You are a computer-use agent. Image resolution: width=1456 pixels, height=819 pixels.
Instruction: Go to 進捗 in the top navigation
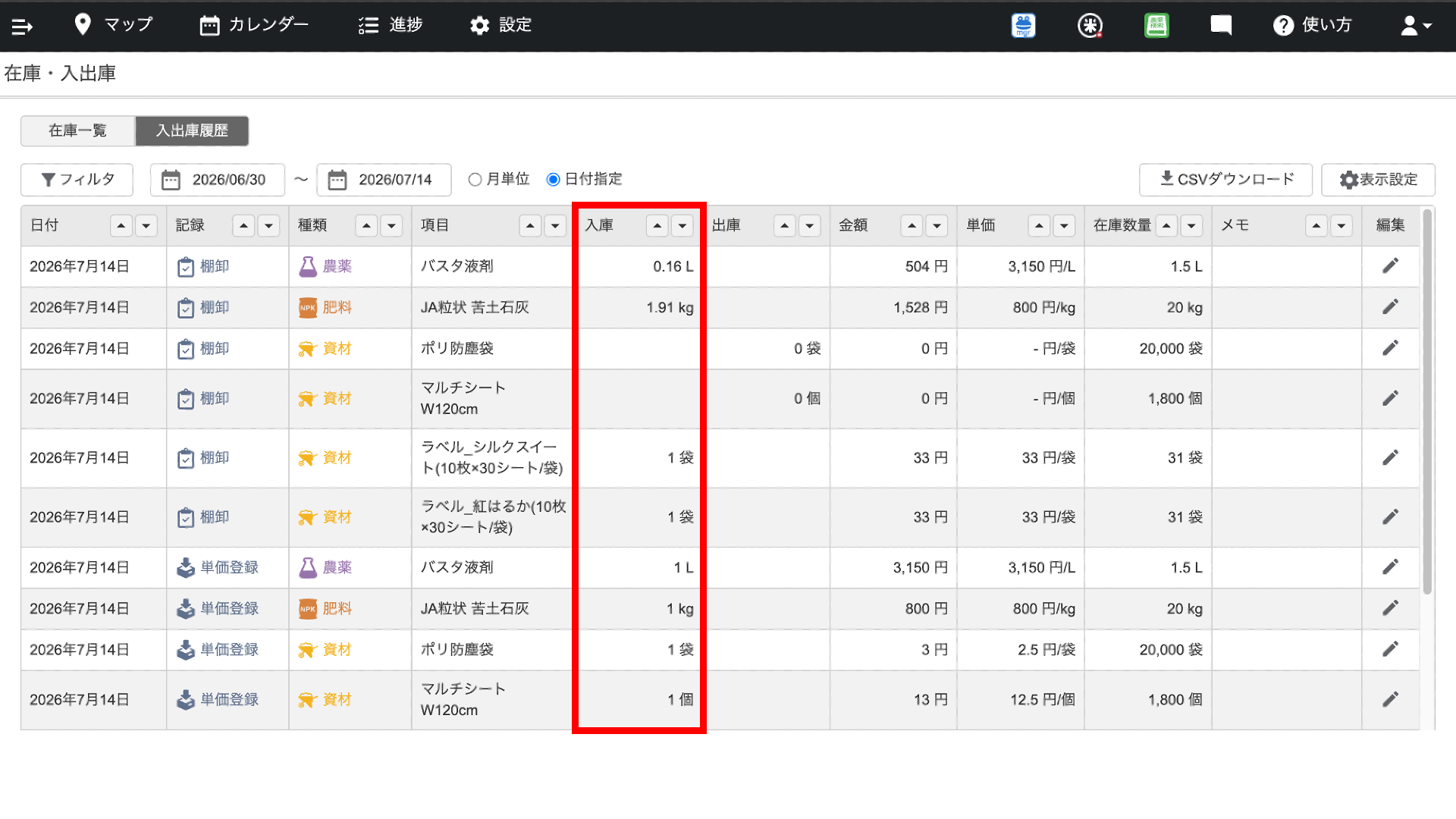391,25
